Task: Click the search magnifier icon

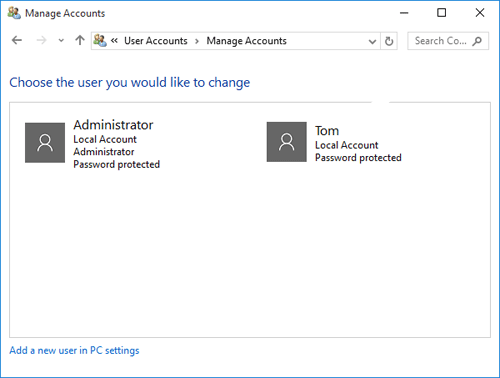Action: (x=477, y=41)
